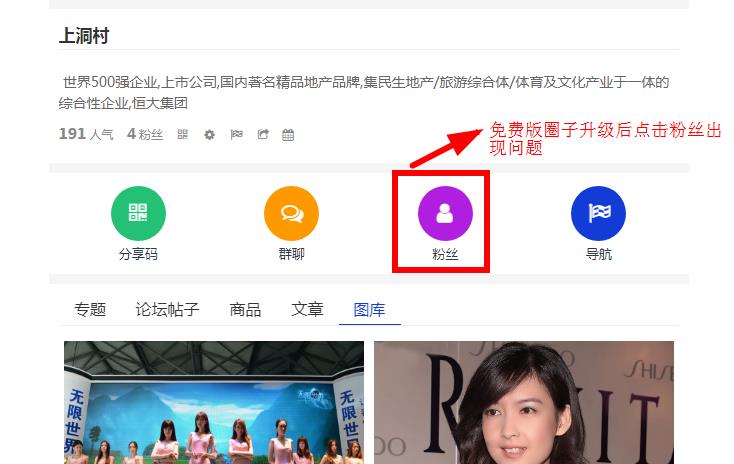Click the small calendar icon
Viewport: 734px width, 464px height.
(288, 135)
